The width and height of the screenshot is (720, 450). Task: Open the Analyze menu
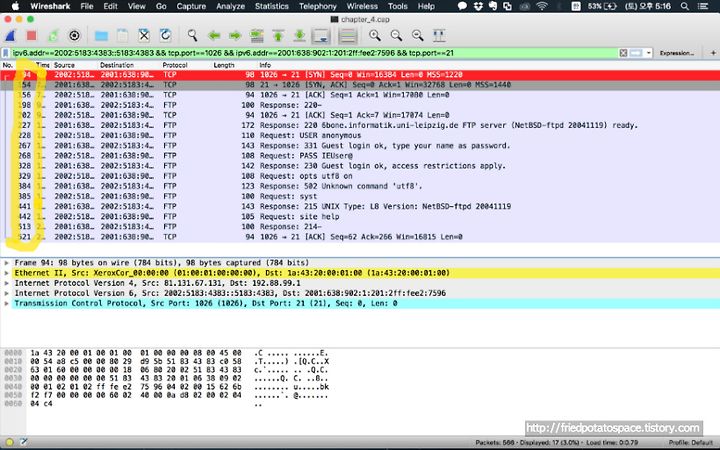click(231, 6)
